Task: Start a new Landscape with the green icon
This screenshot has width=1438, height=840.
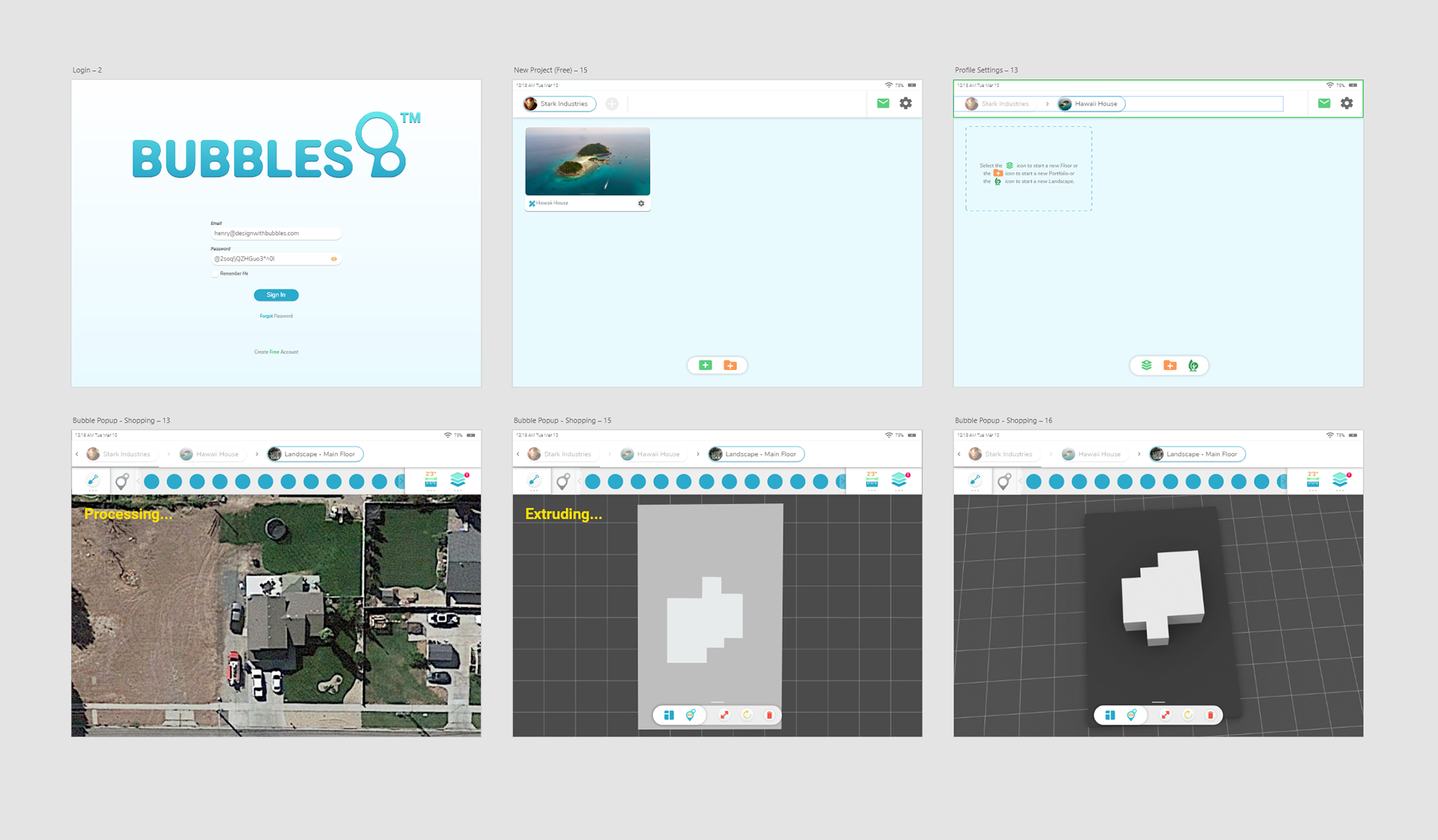Action: (x=1194, y=365)
